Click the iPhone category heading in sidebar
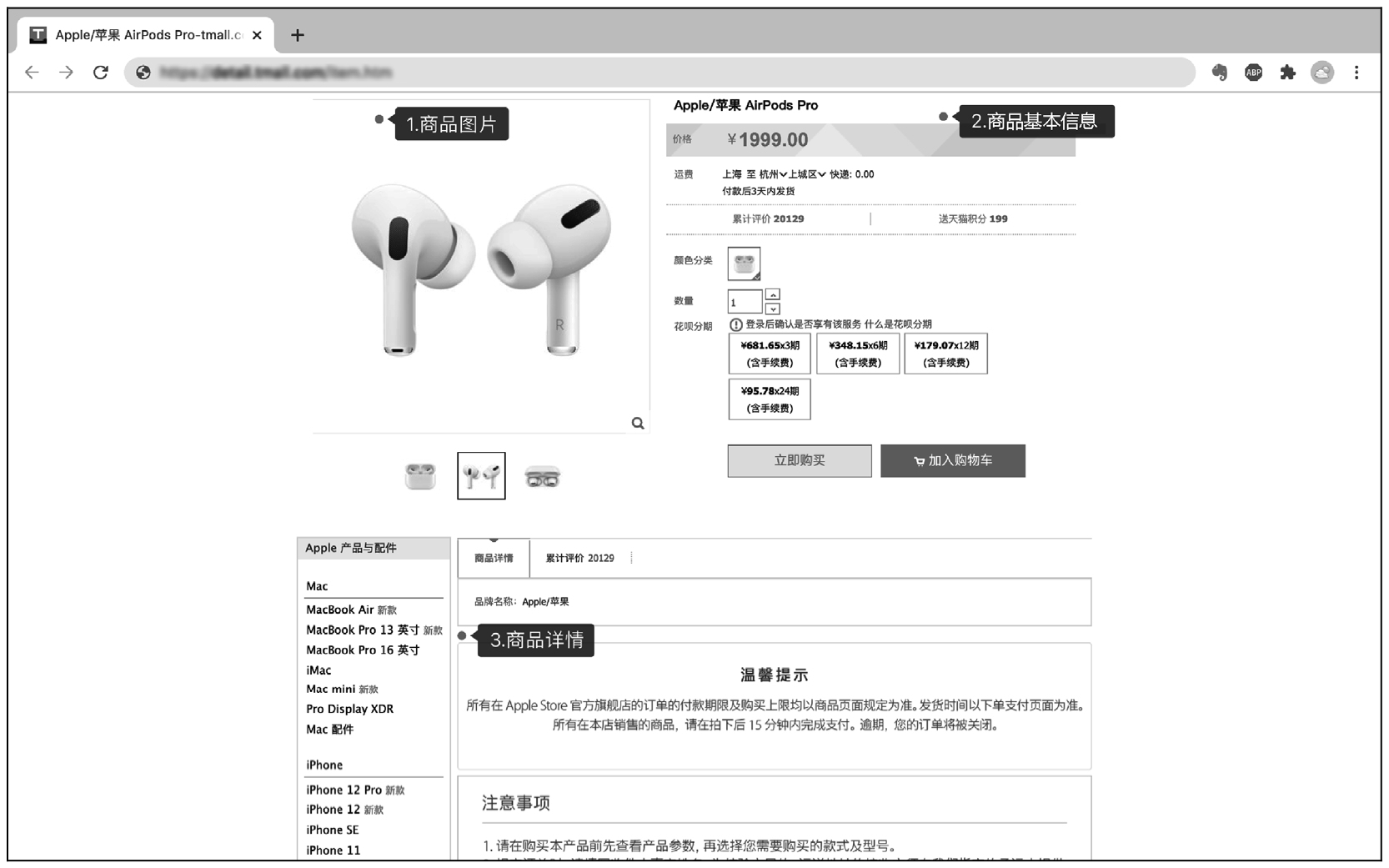 [x=324, y=765]
